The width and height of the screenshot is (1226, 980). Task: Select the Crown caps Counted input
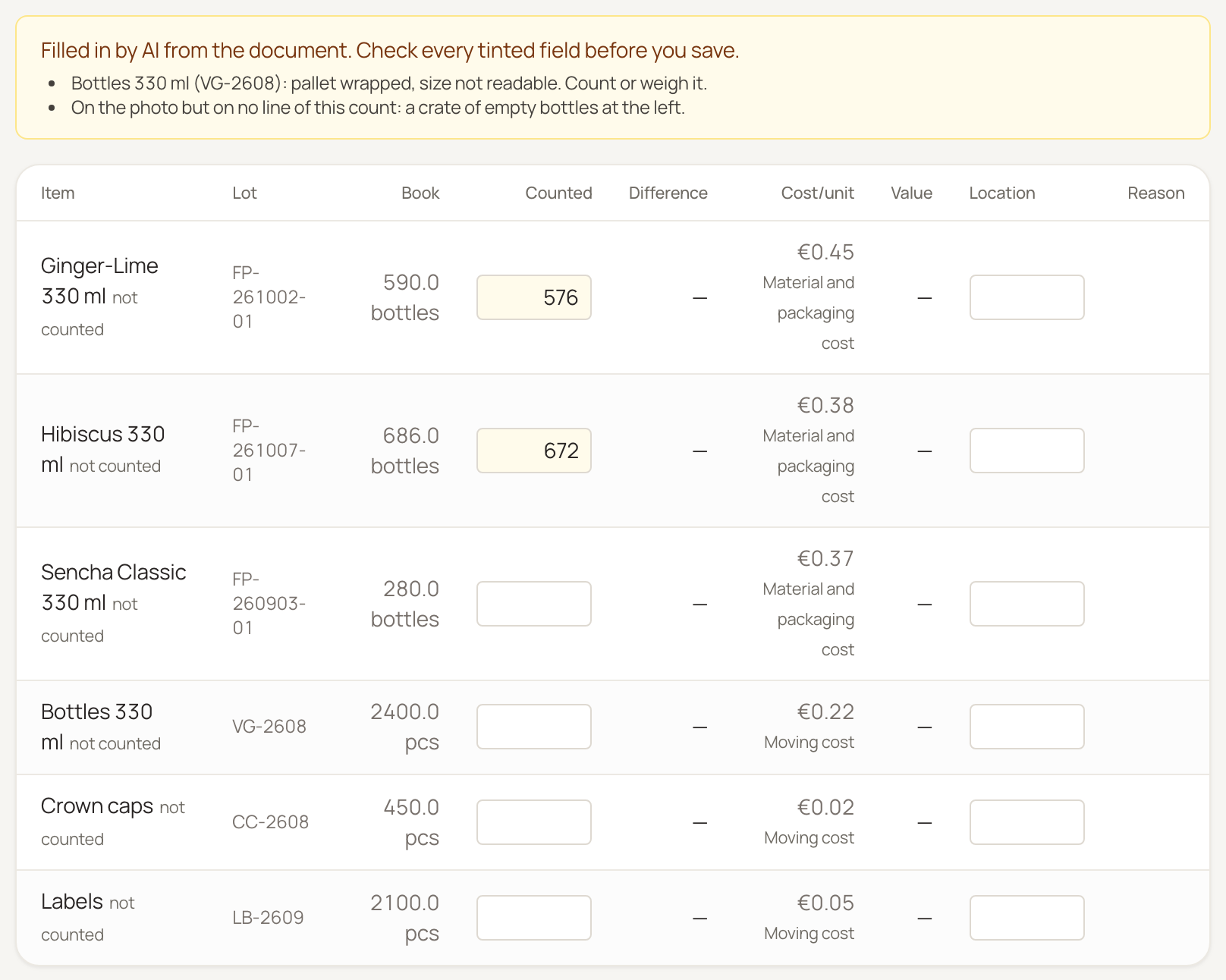[x=534, y=822]
